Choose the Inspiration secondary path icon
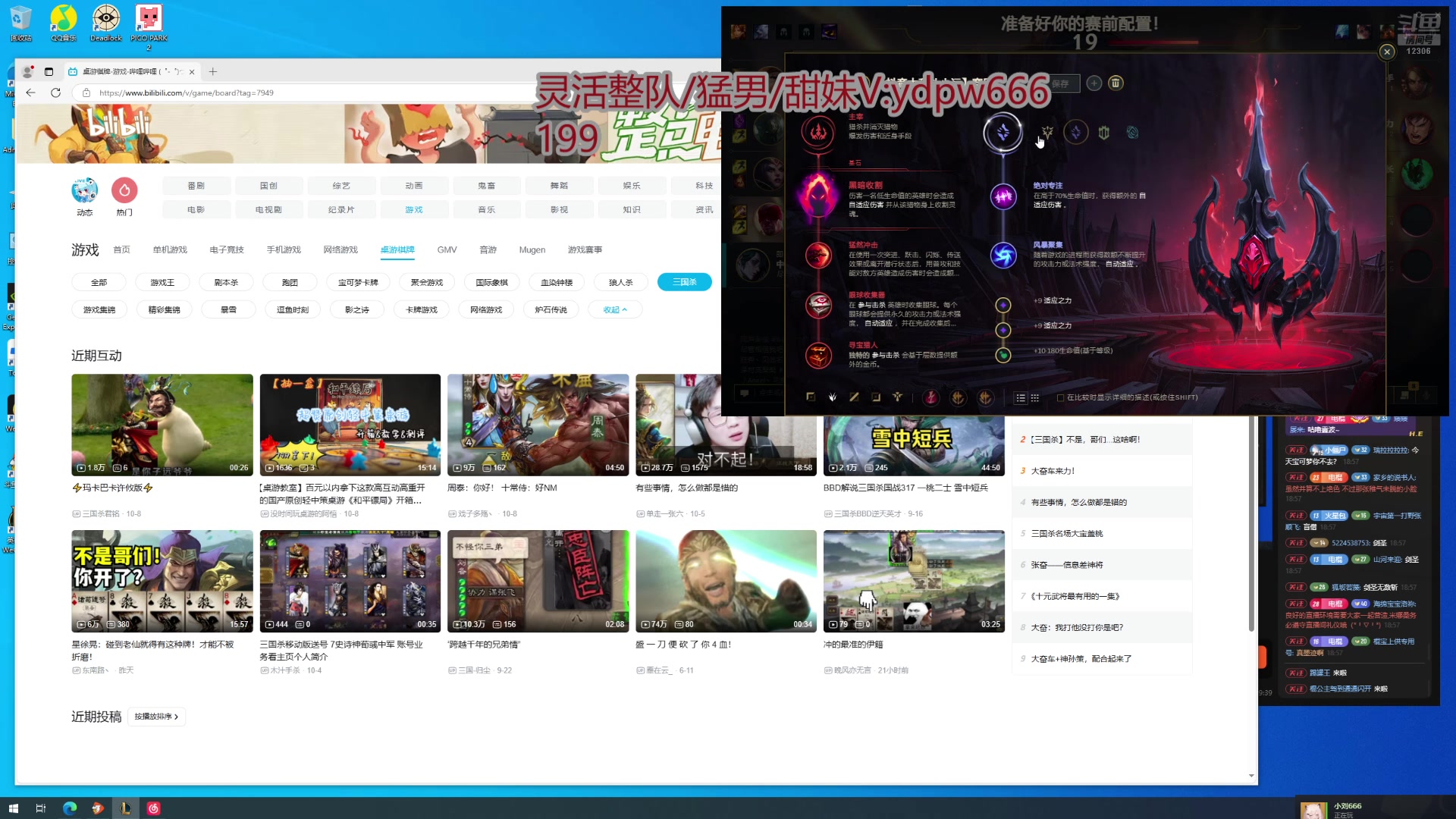This screenshot has width=1456, height=819. point(1132,133)
